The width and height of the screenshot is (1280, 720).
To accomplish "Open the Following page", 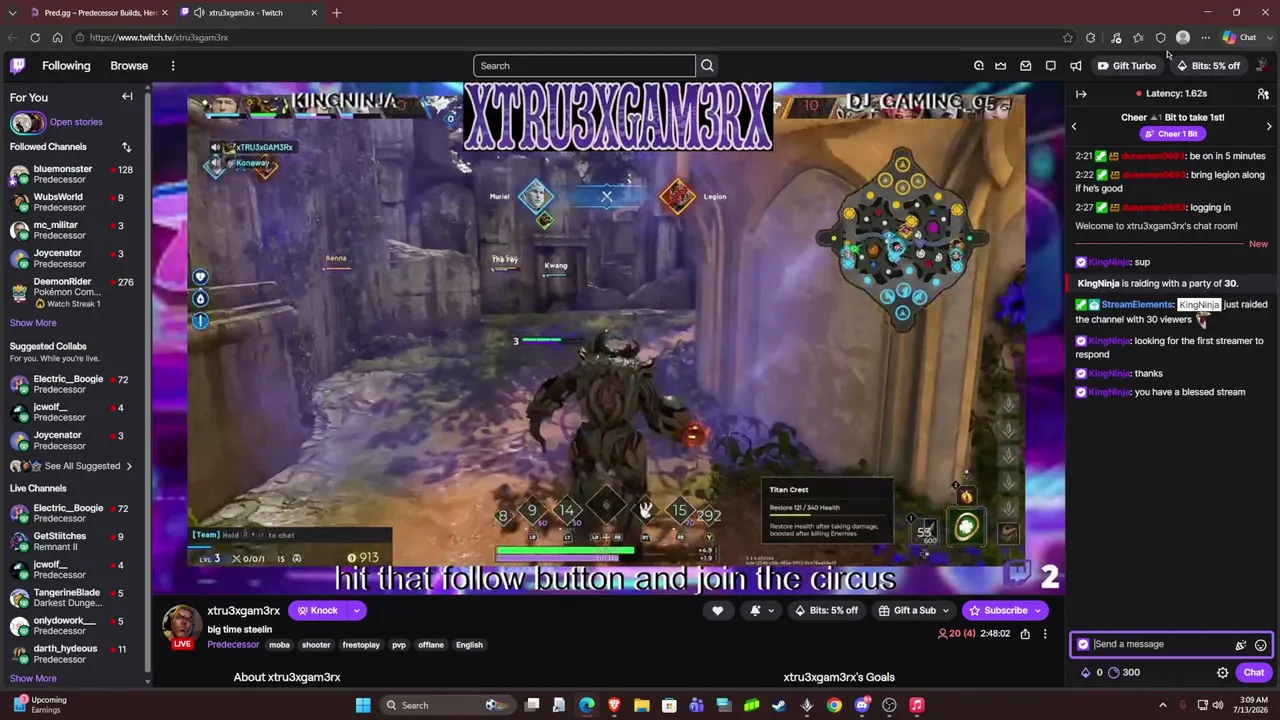I will click(66, 66).
